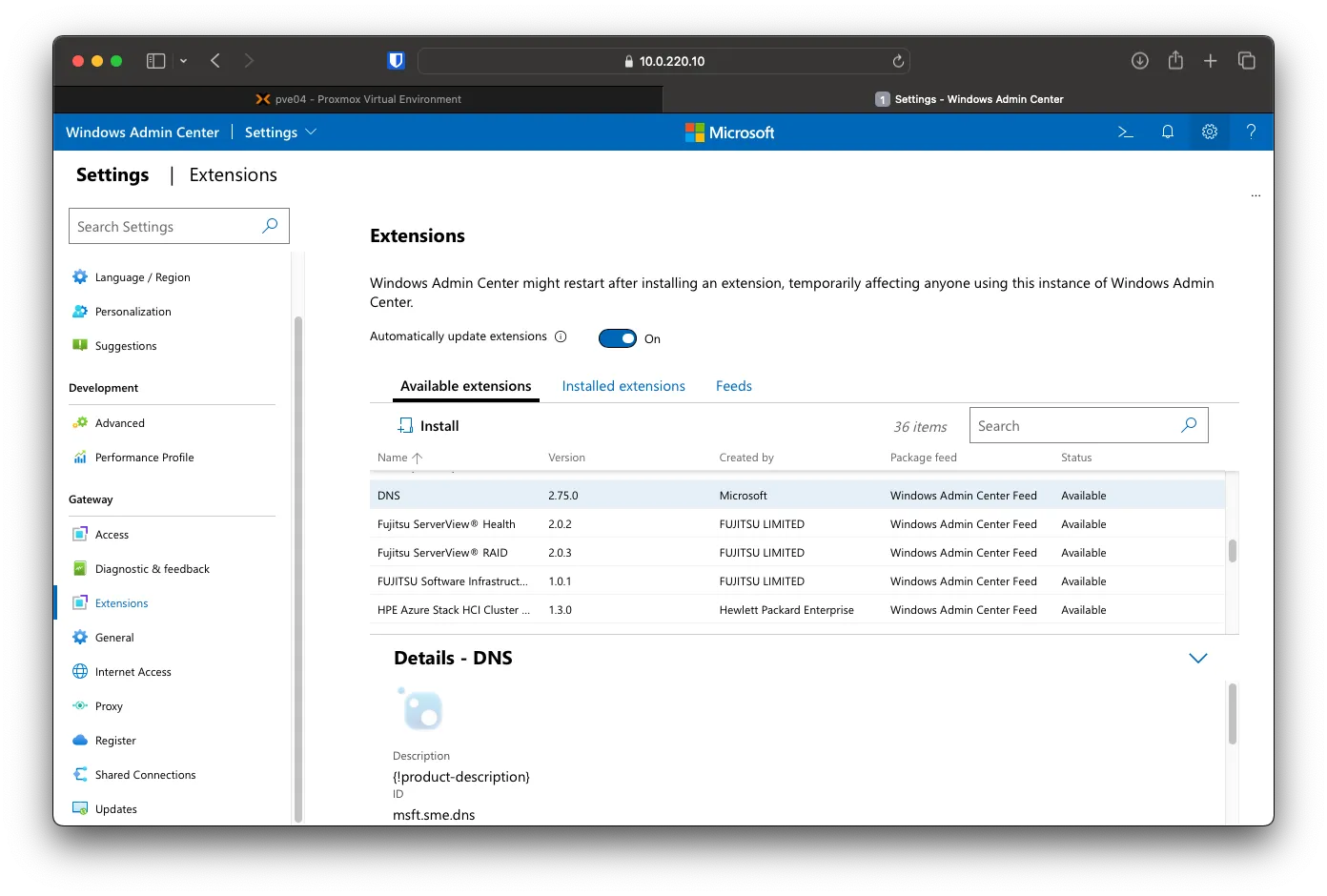Select the Settings - Windows Admin Center tab
1327x896 pixels.
click(969, 99)
